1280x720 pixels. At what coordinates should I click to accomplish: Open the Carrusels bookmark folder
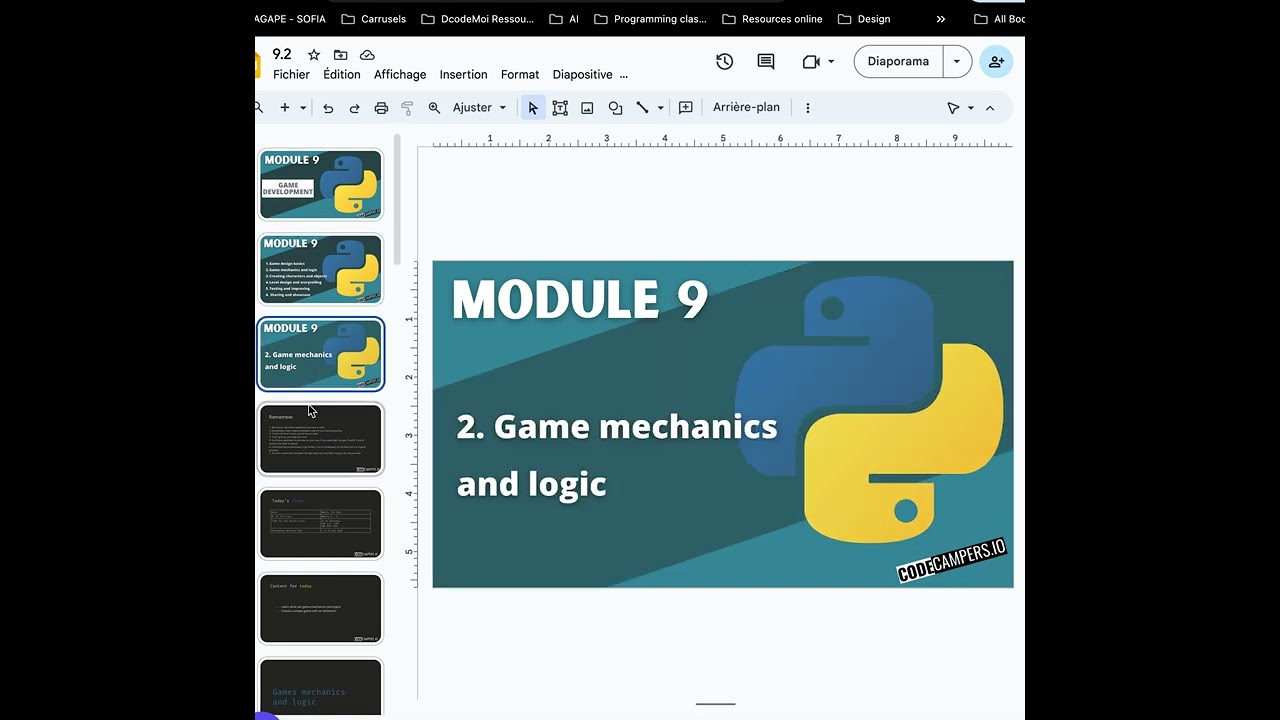click(x=374, y=19)
